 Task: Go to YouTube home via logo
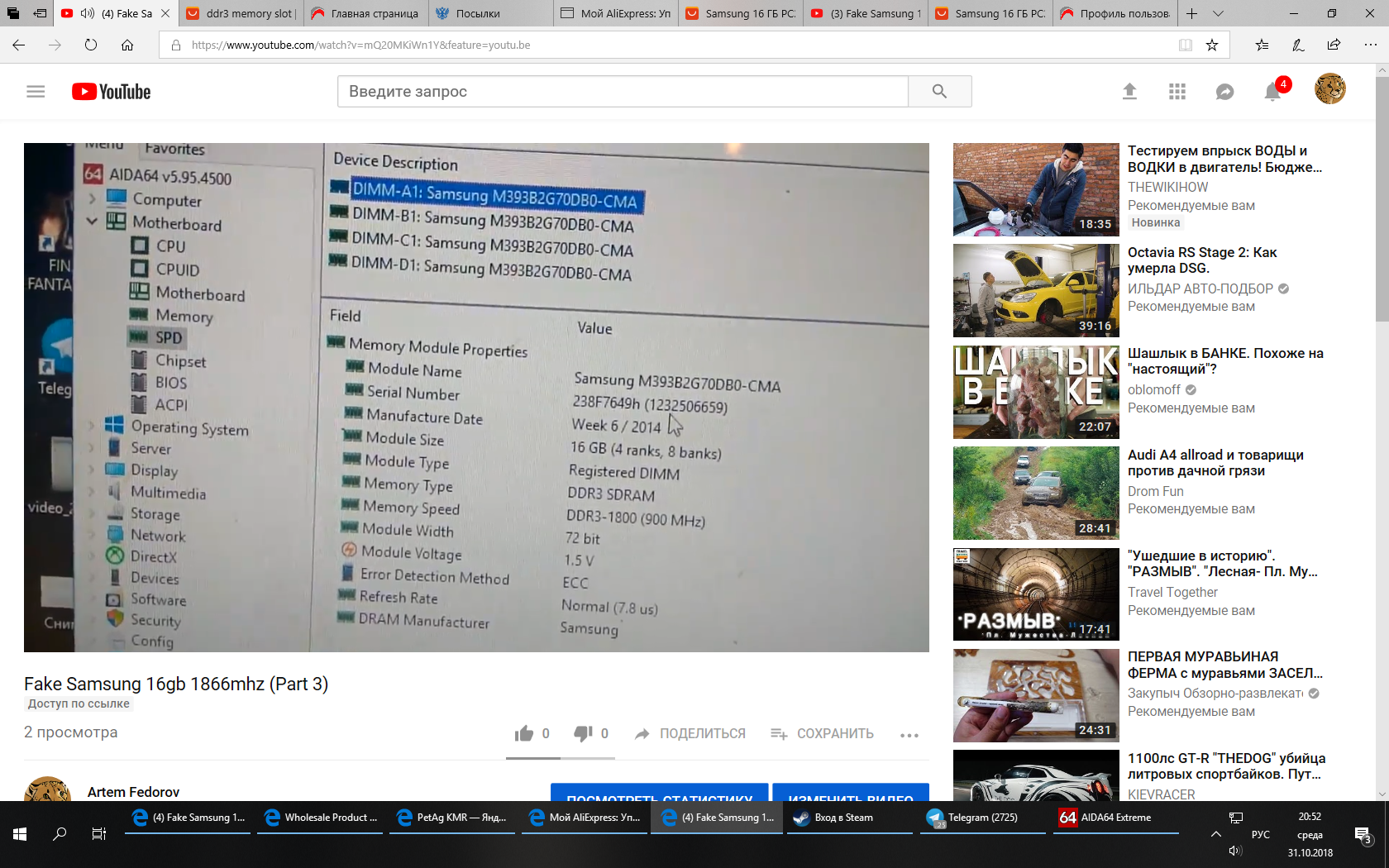click(x=111, y=92)
